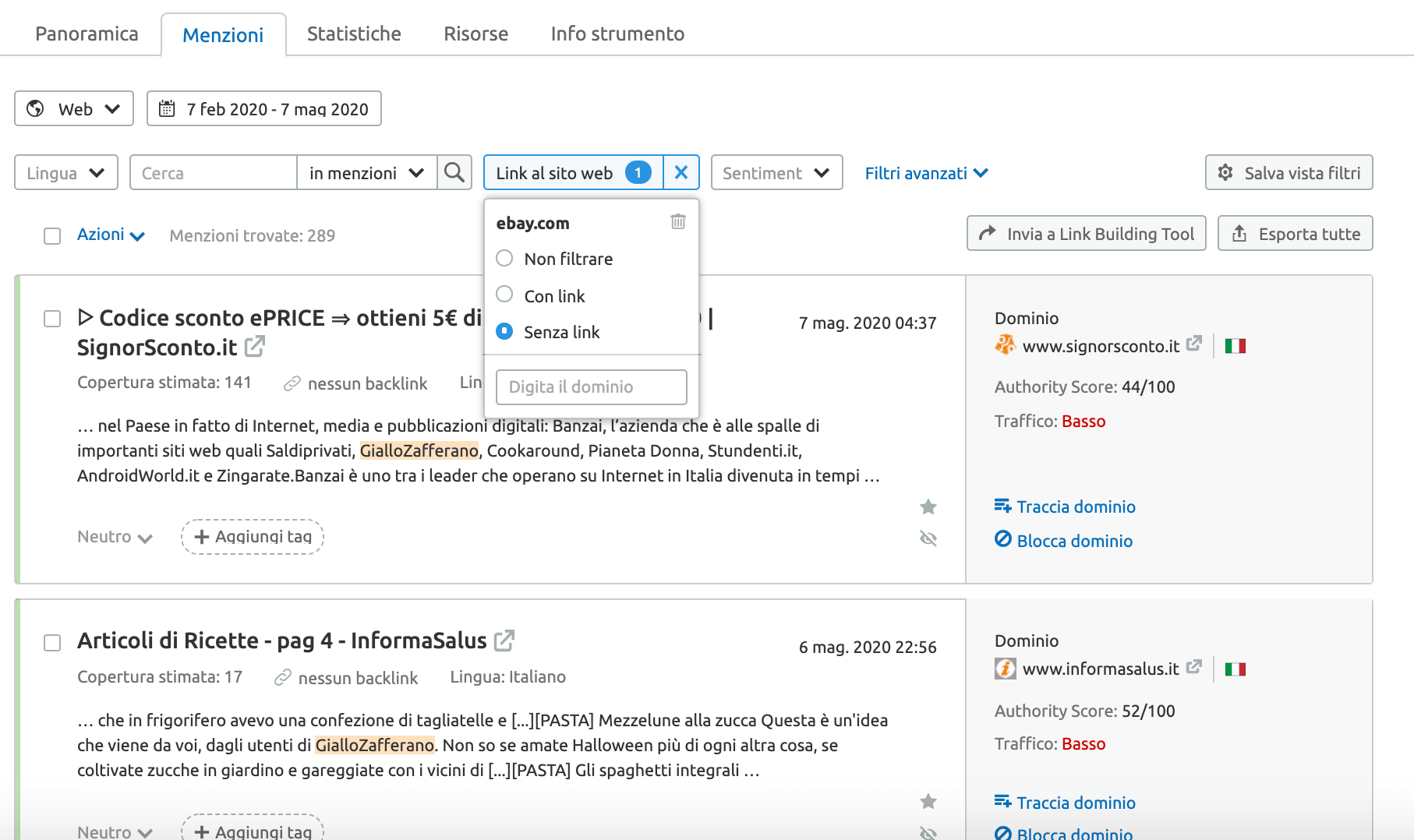Viewport: 1414px width, 840px height.
Task: Open the Link al sito web filter dropdown
Action: pyautogui.click(x=574, y=172)
